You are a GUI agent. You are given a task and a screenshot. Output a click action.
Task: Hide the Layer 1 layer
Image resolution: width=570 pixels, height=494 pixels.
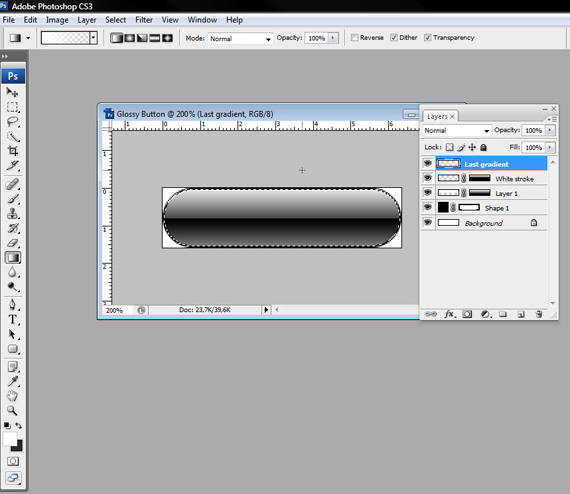point(428,193)
